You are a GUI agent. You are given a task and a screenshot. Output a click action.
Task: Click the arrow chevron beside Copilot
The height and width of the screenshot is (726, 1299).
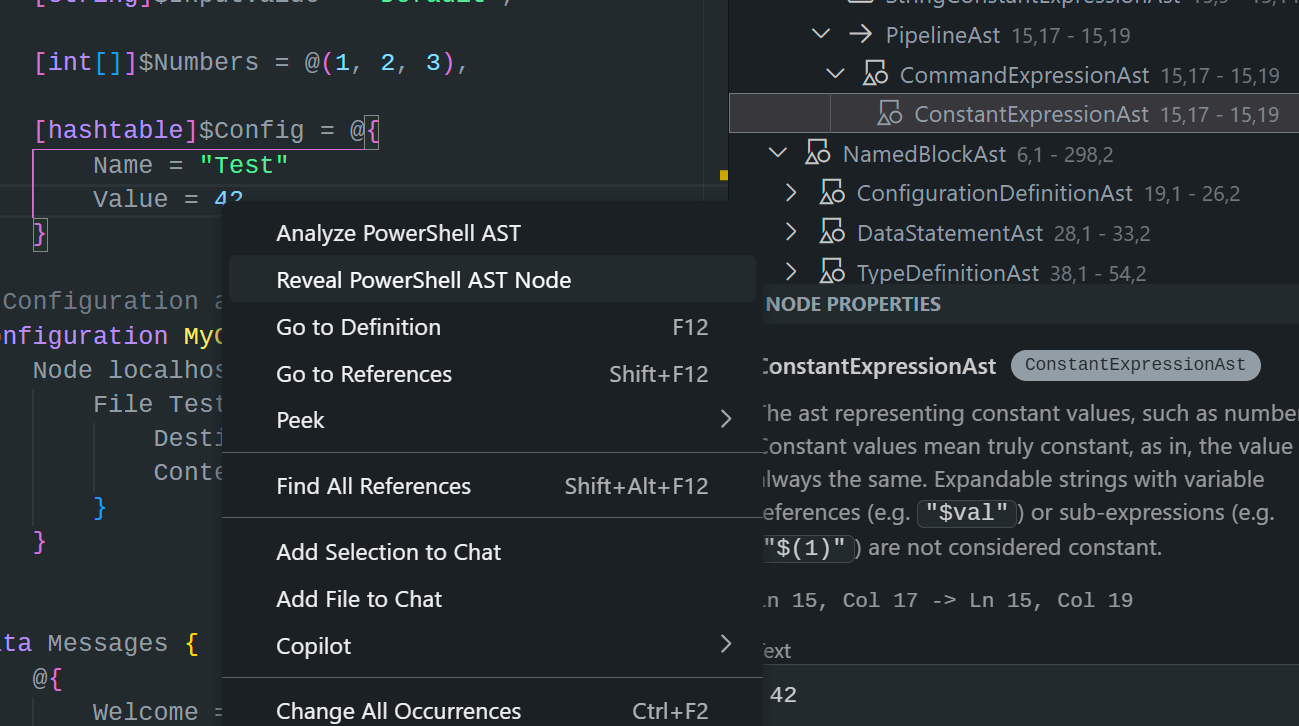[x=726, y=645]
